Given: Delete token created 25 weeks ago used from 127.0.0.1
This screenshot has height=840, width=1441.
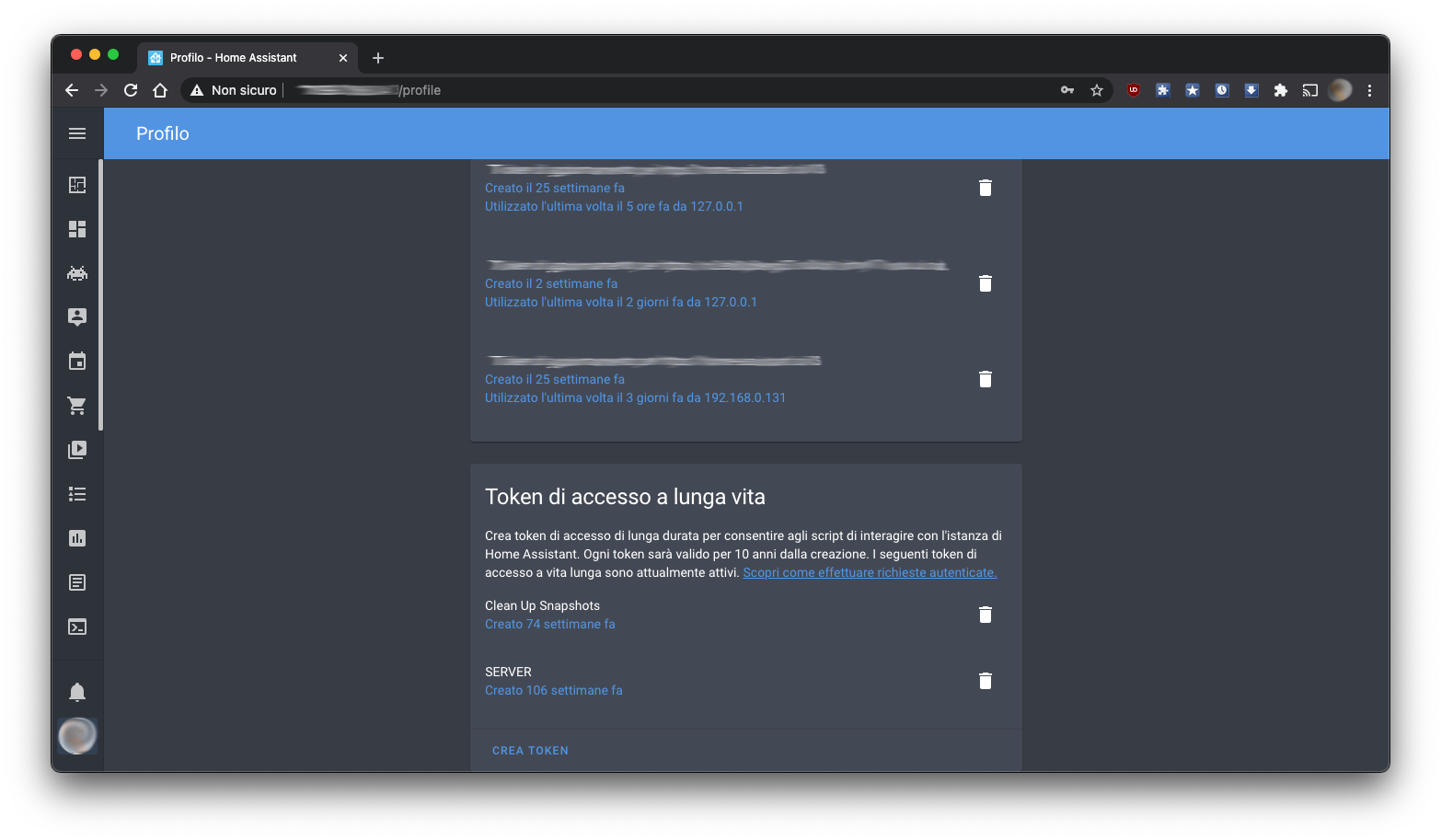Looking at the screenshot, I should [986, 188].
